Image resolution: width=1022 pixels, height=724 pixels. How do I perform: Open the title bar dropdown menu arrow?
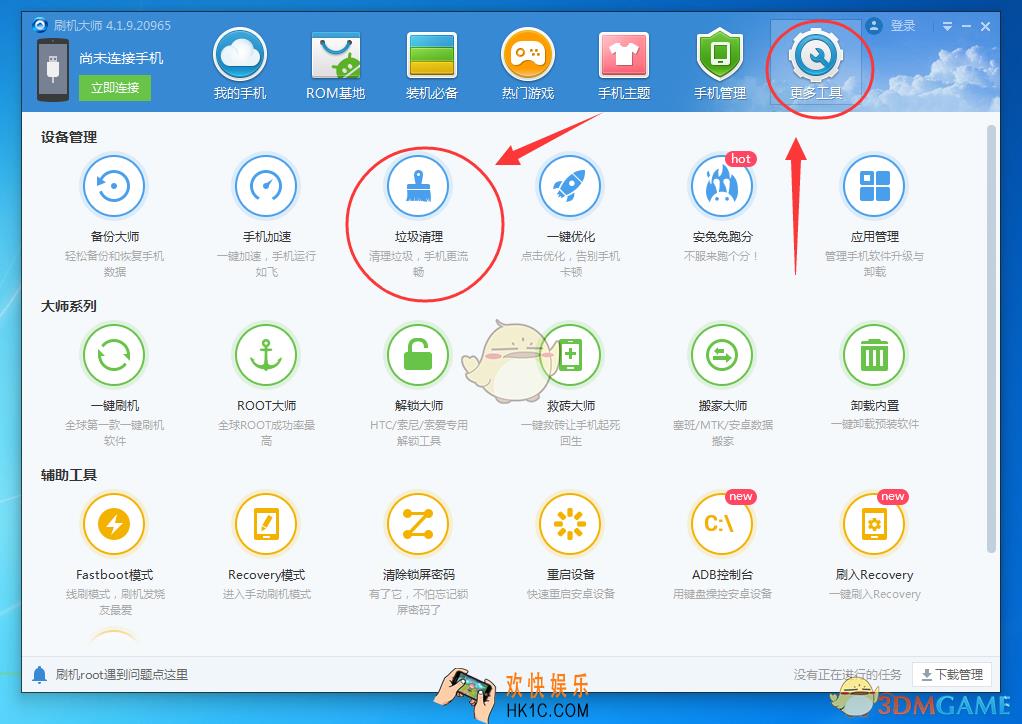947,27
